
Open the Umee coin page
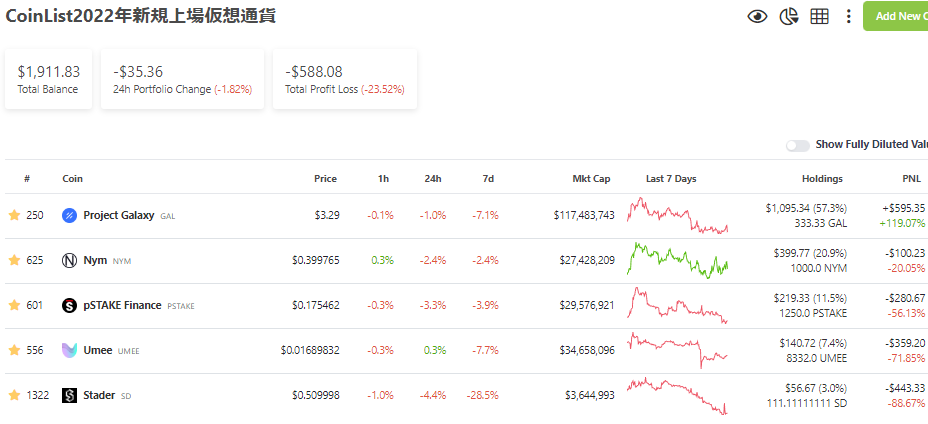pos(98,350)
